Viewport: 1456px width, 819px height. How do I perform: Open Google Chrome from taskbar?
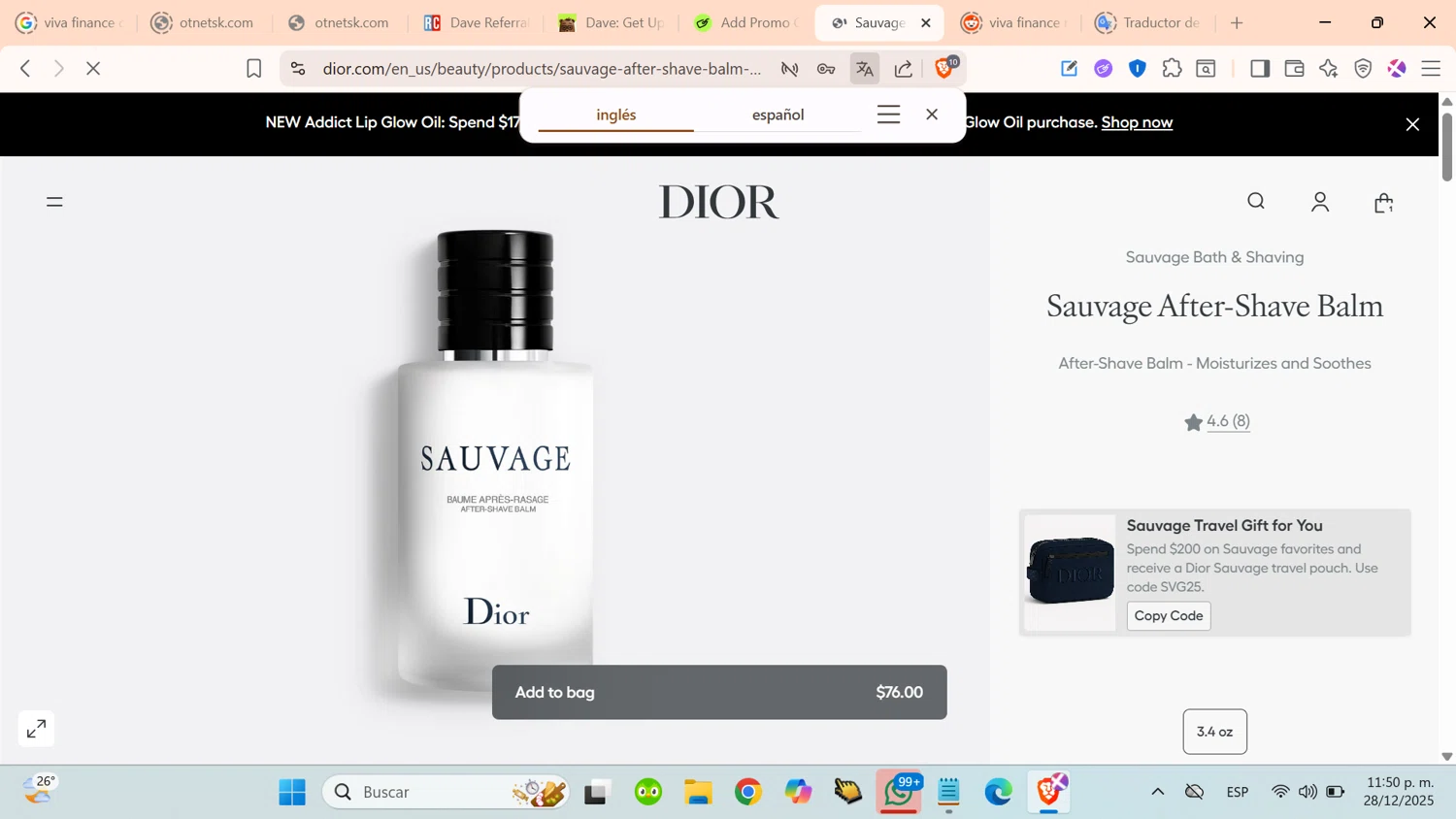point(748,792)
